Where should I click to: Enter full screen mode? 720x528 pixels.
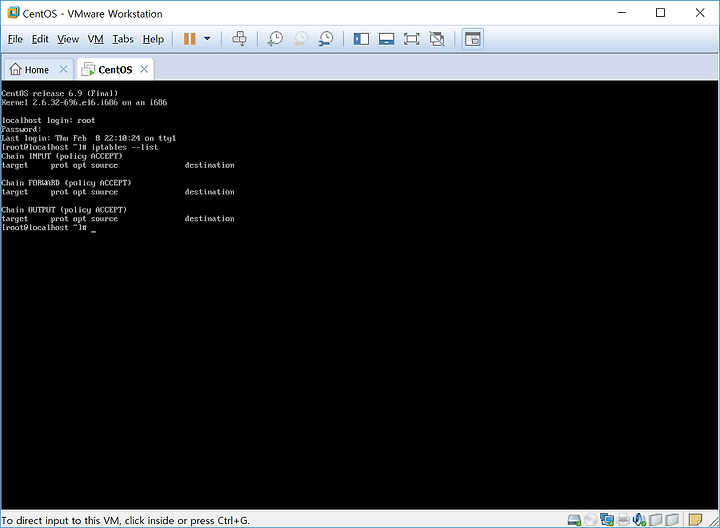pyautogui.click(x=411, y=39)
